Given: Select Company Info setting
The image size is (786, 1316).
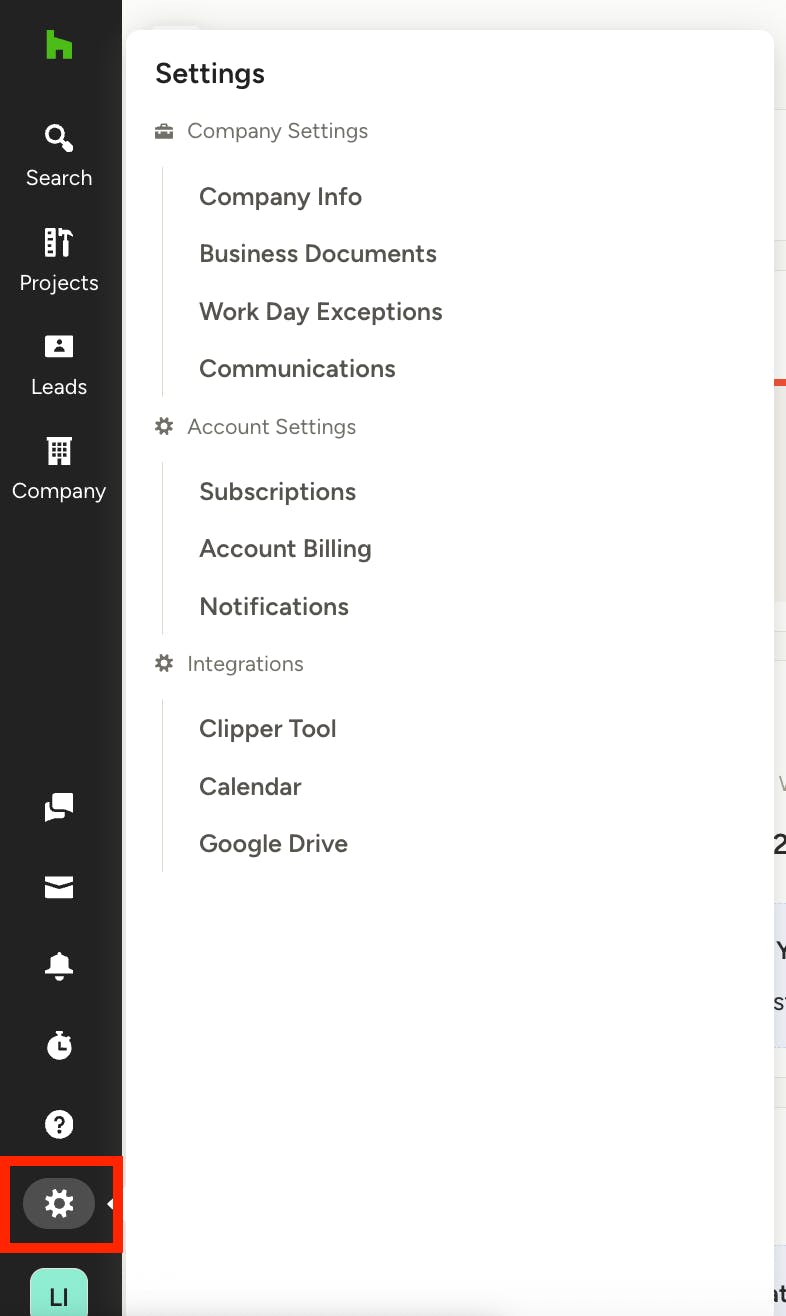Looking at the screenshot, I should tap(280, 197).
